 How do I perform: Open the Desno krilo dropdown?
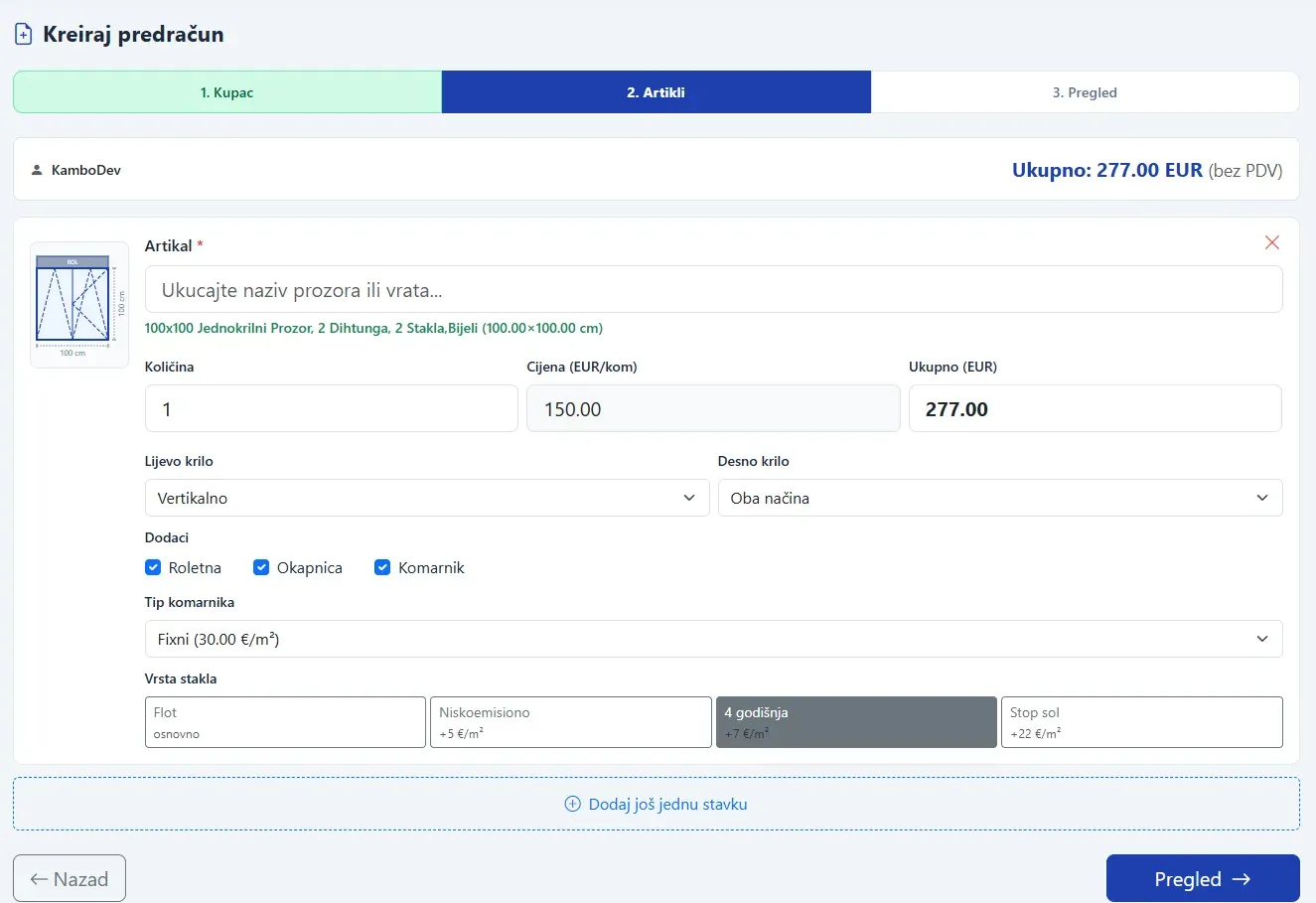click(1000, 498)
